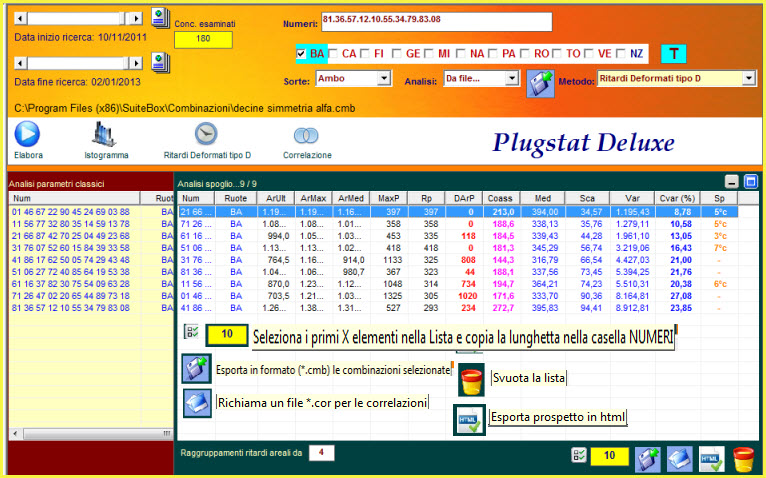The height and width of the screenshot is (478, 766).
Task: Click the export cmb disk icon in the bottom toolbar
Action: point(648,460)
